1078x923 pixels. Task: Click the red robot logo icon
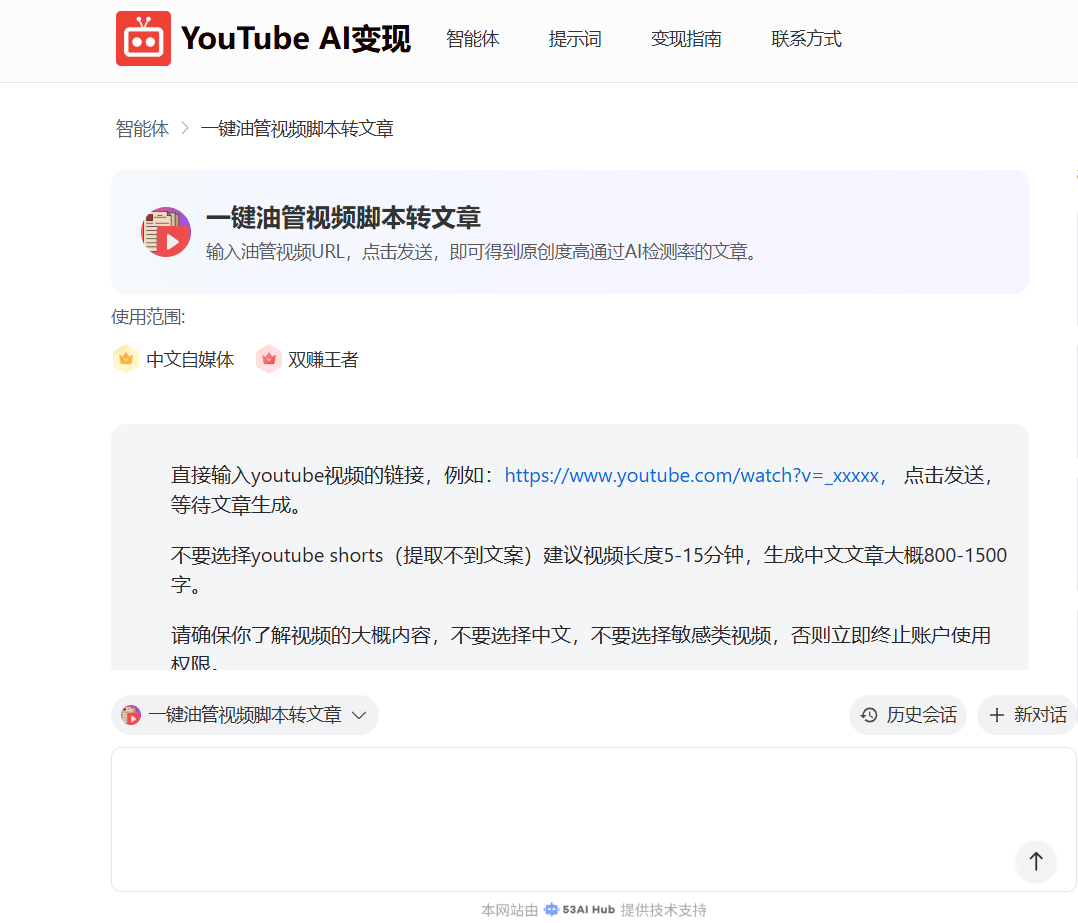(x=143, y=39)
